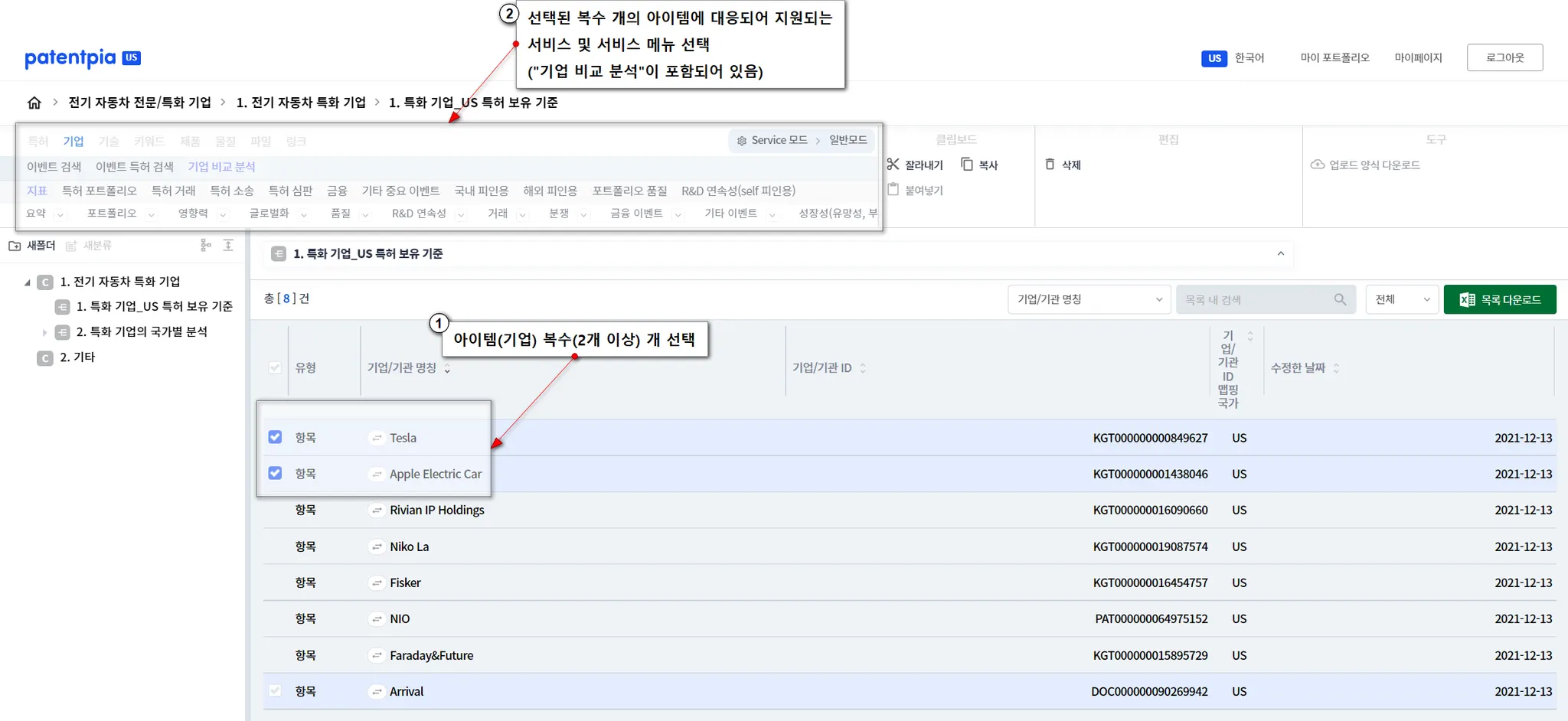The height and width of the screenshot is (721, 1568).
Task: Click the 업로드 양식 다운로드 button
Action: click(1366, 165)
